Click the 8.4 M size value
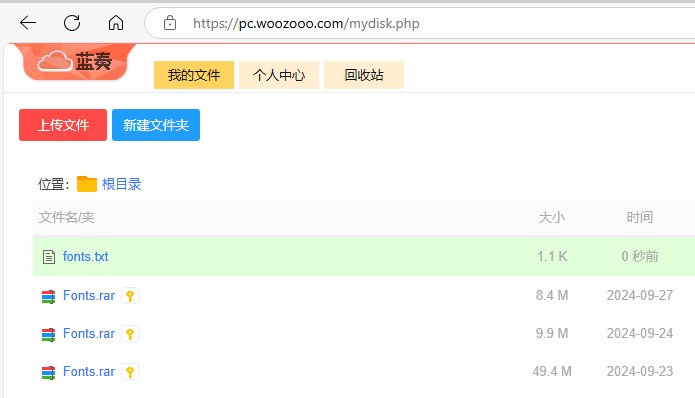Image resolution: width=695 pixels, height=398 pixels. pos(552,295)
